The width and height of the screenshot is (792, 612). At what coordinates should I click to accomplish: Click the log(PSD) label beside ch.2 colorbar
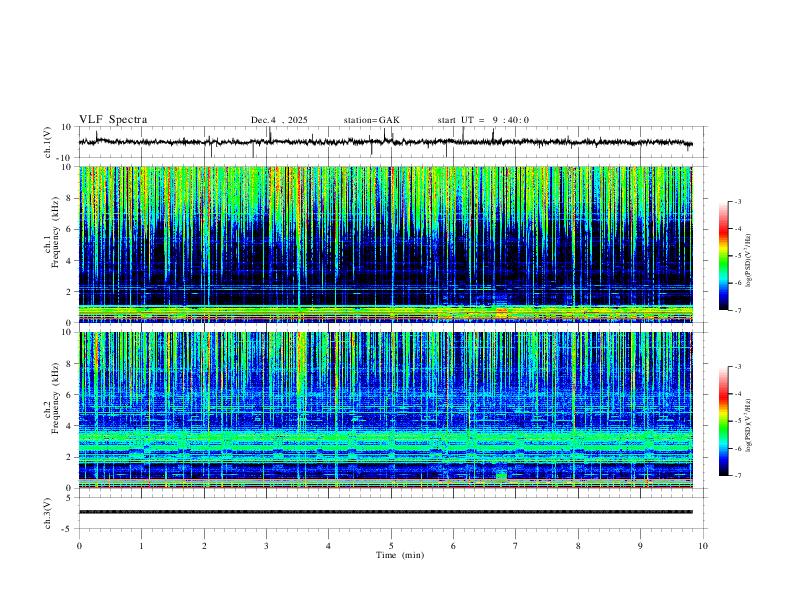(x=749, y=425)
